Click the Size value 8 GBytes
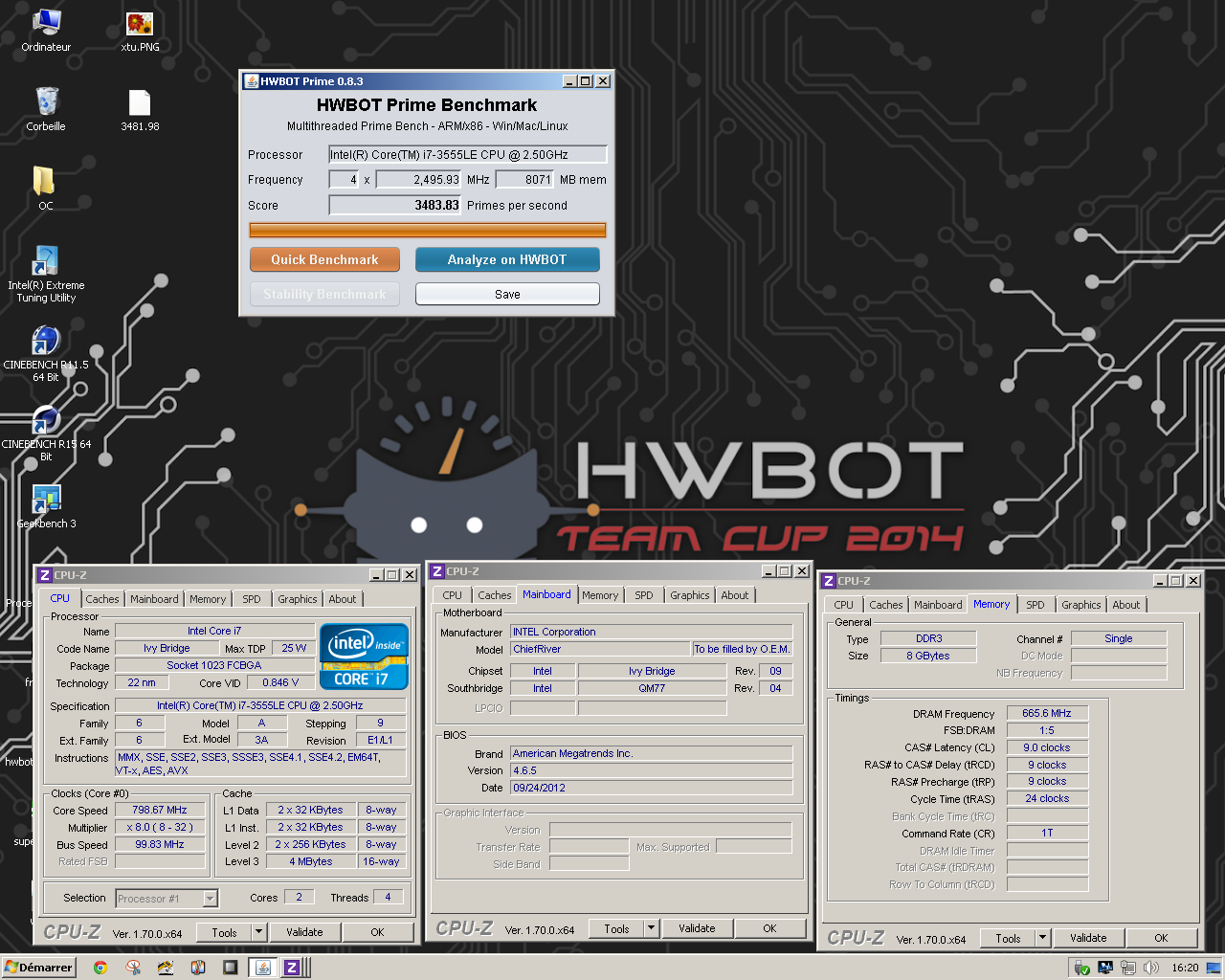The image size is (1225, 980). click(x=928, y=656)
